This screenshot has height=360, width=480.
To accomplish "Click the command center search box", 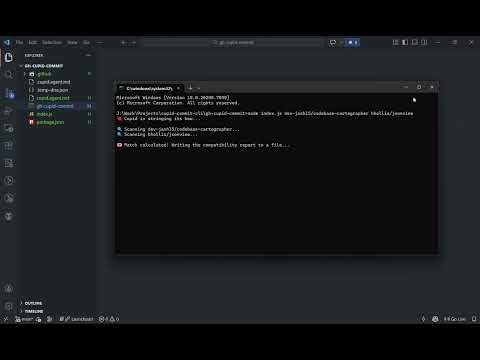I will (233, 43).
